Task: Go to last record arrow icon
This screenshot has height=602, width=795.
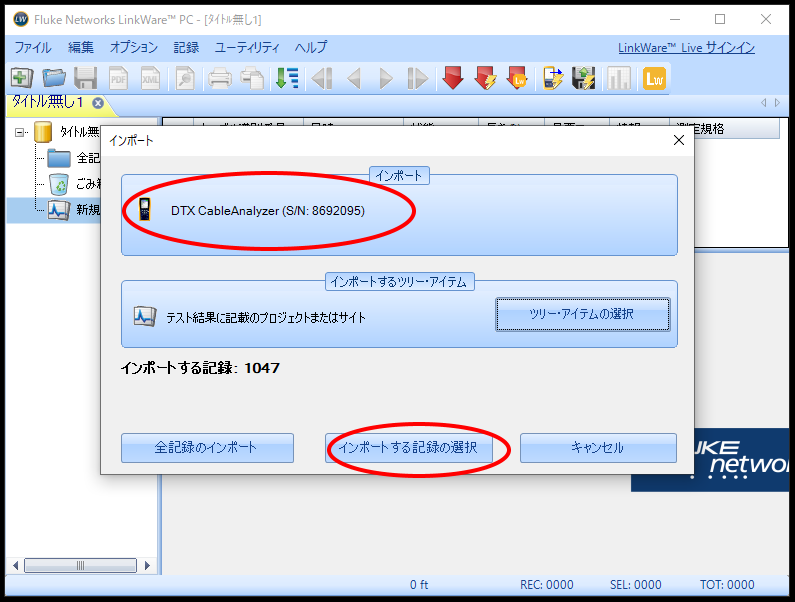Action: (417, 78)
